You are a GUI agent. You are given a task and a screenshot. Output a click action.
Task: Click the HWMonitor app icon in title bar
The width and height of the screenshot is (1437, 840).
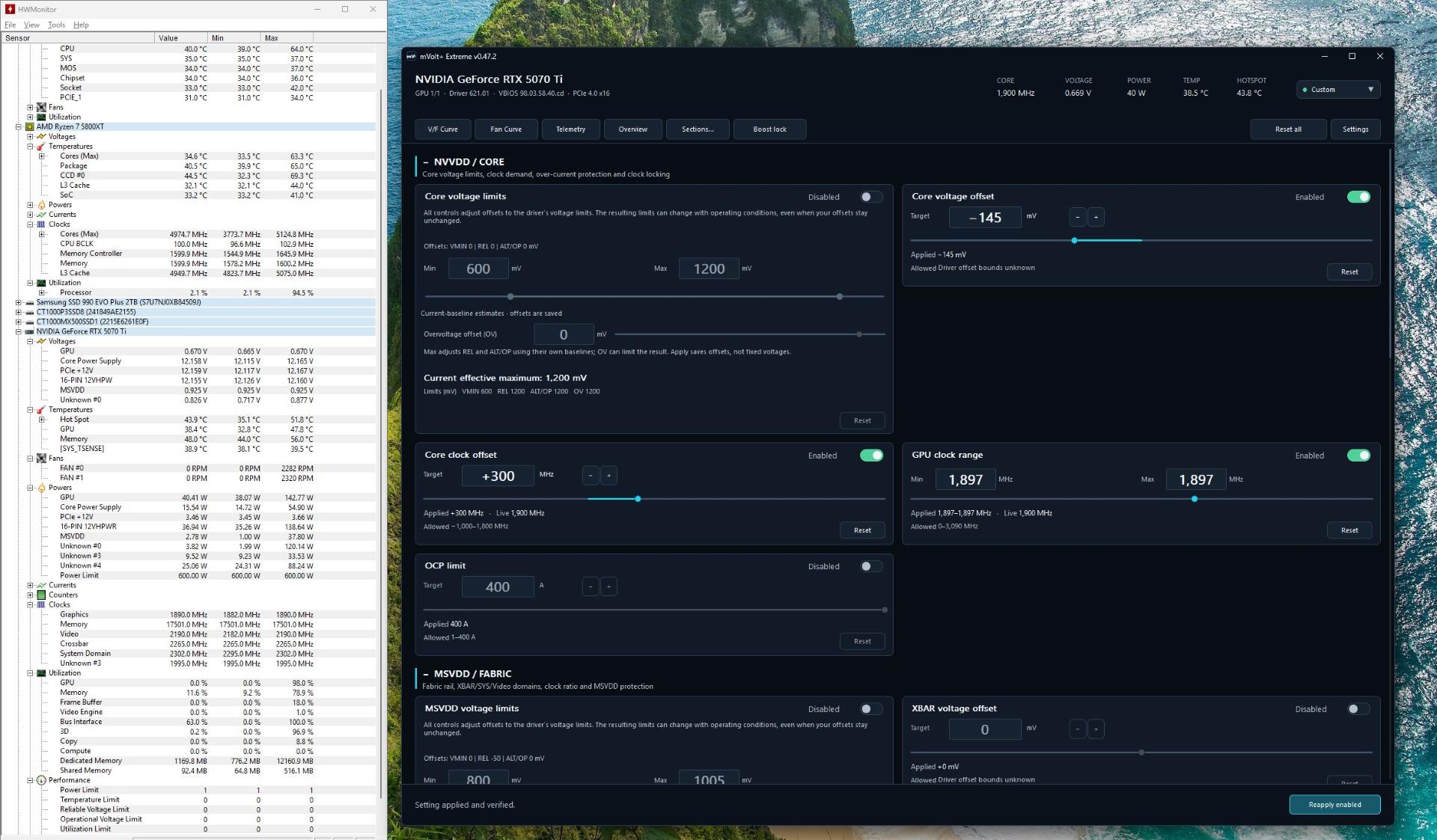10,9
